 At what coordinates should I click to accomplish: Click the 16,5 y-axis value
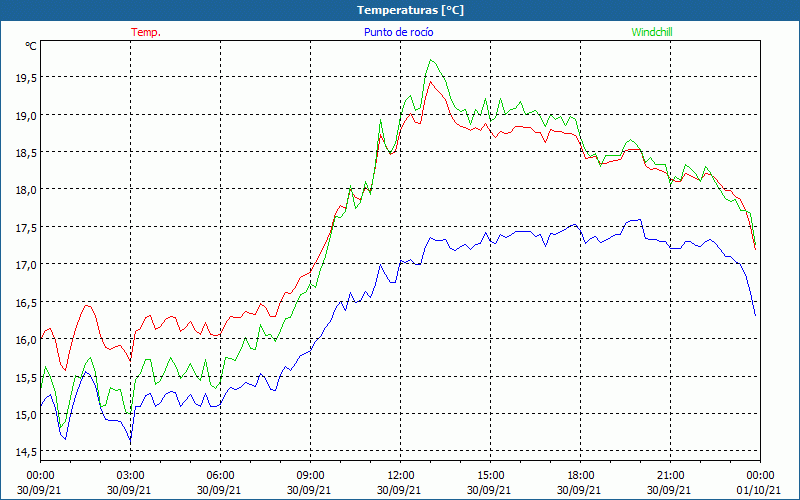pos(26,303)
